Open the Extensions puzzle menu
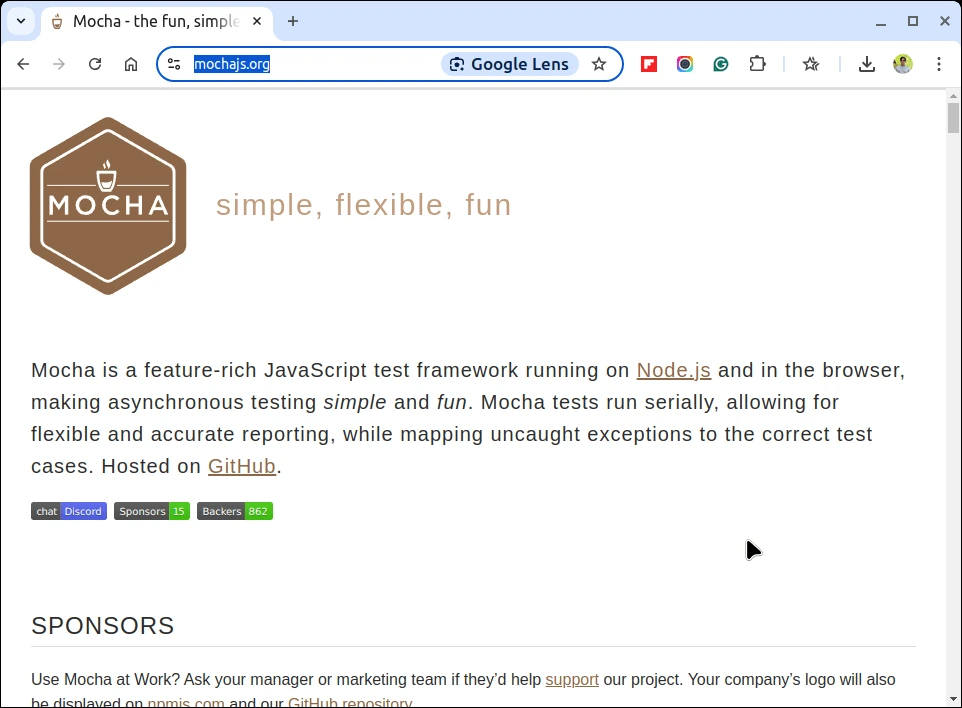Viewport: 962px width, 708px height. click(x=758, y=64)
